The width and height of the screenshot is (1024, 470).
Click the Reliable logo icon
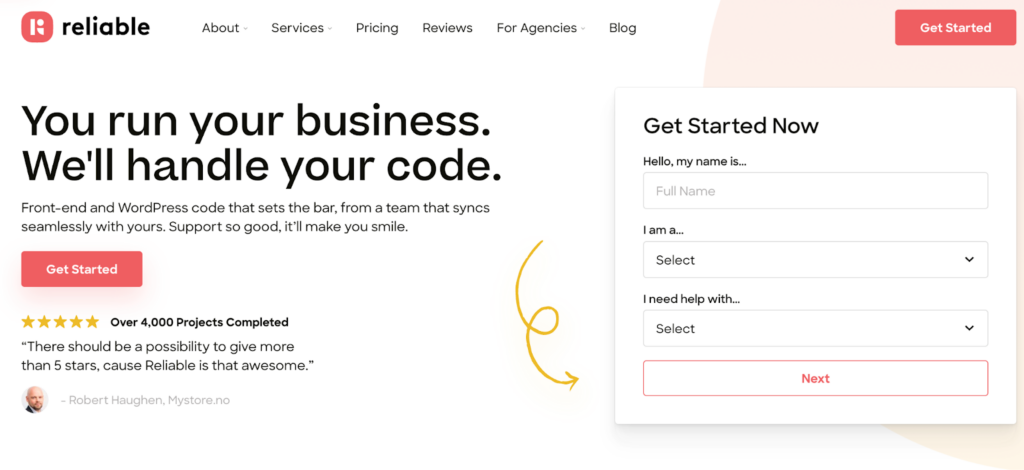click(37, 27)
